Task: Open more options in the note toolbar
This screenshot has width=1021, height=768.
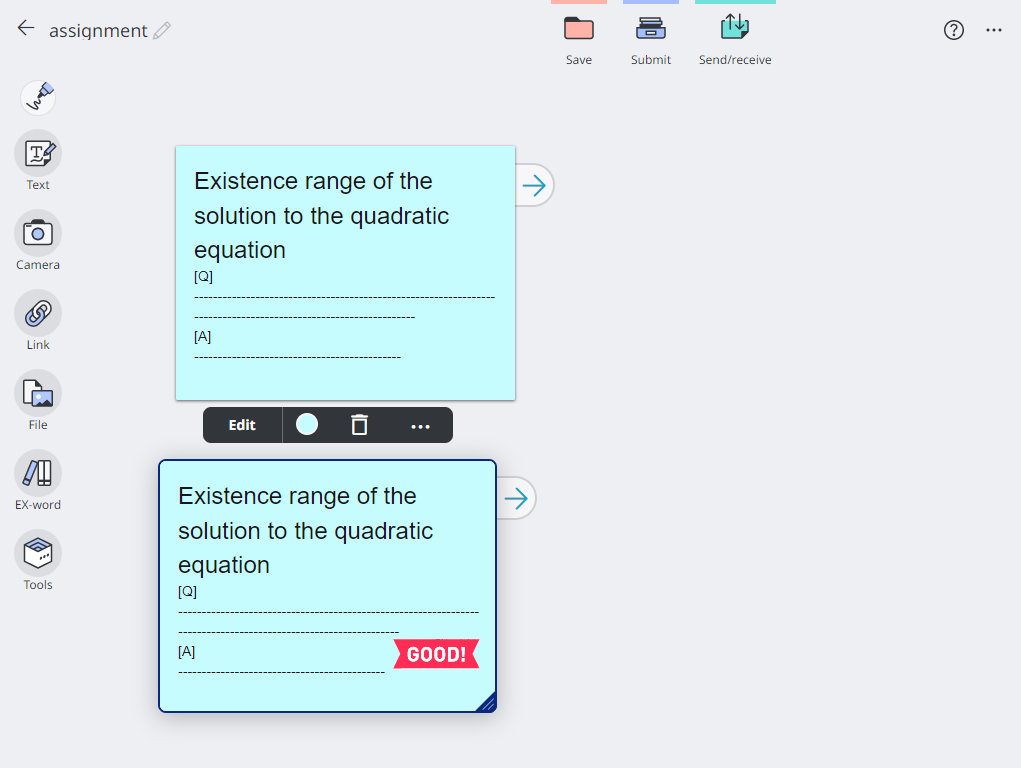Action: pyautogui.click(x=421, y=426)
